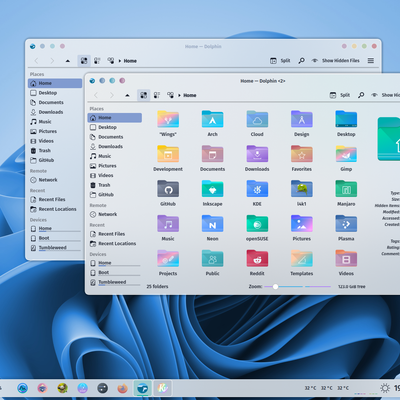Click Home breadcrumb in front window

(x=190, y=95)
